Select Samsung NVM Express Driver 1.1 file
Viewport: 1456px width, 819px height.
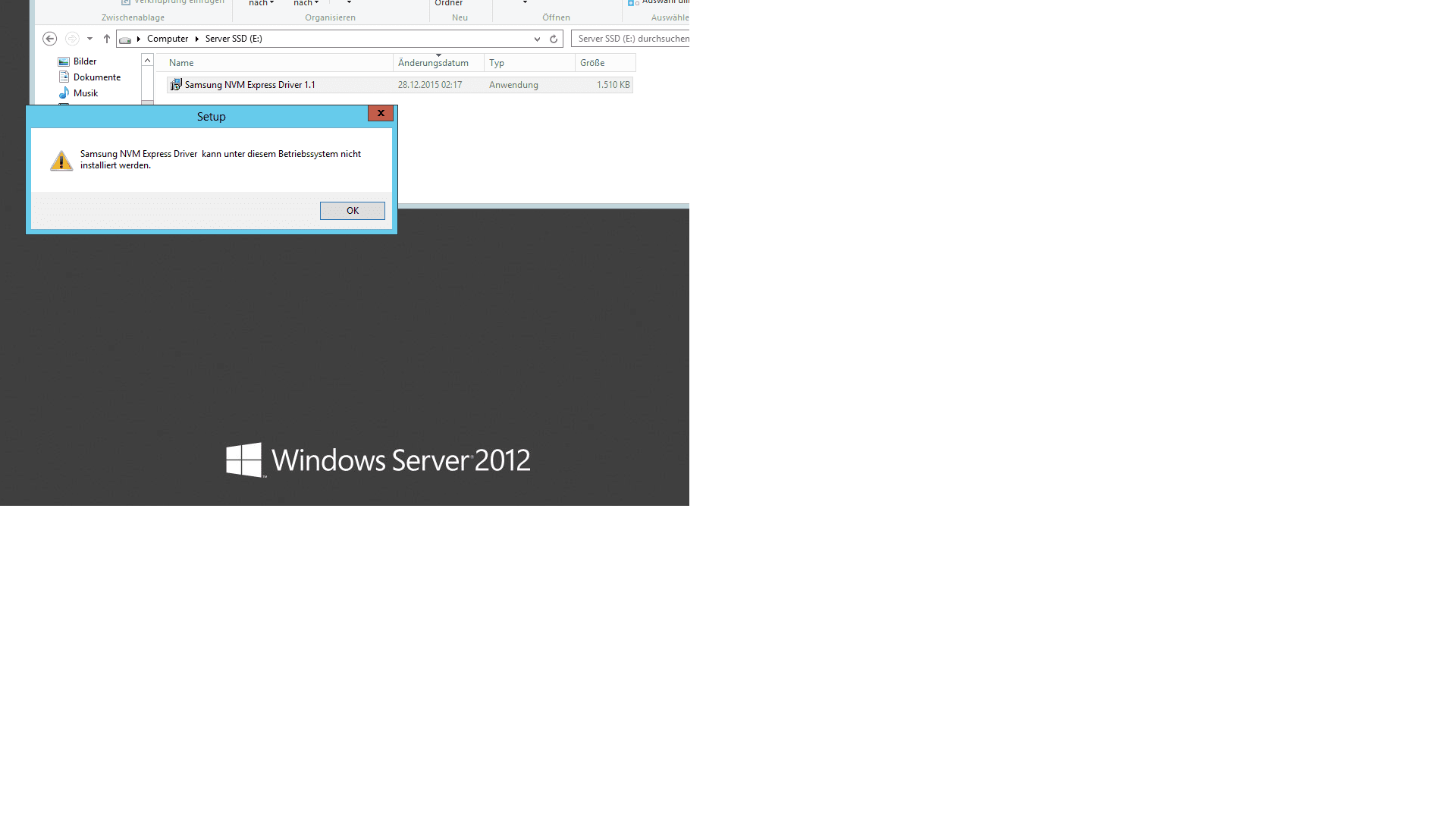(x=400, y=85)
